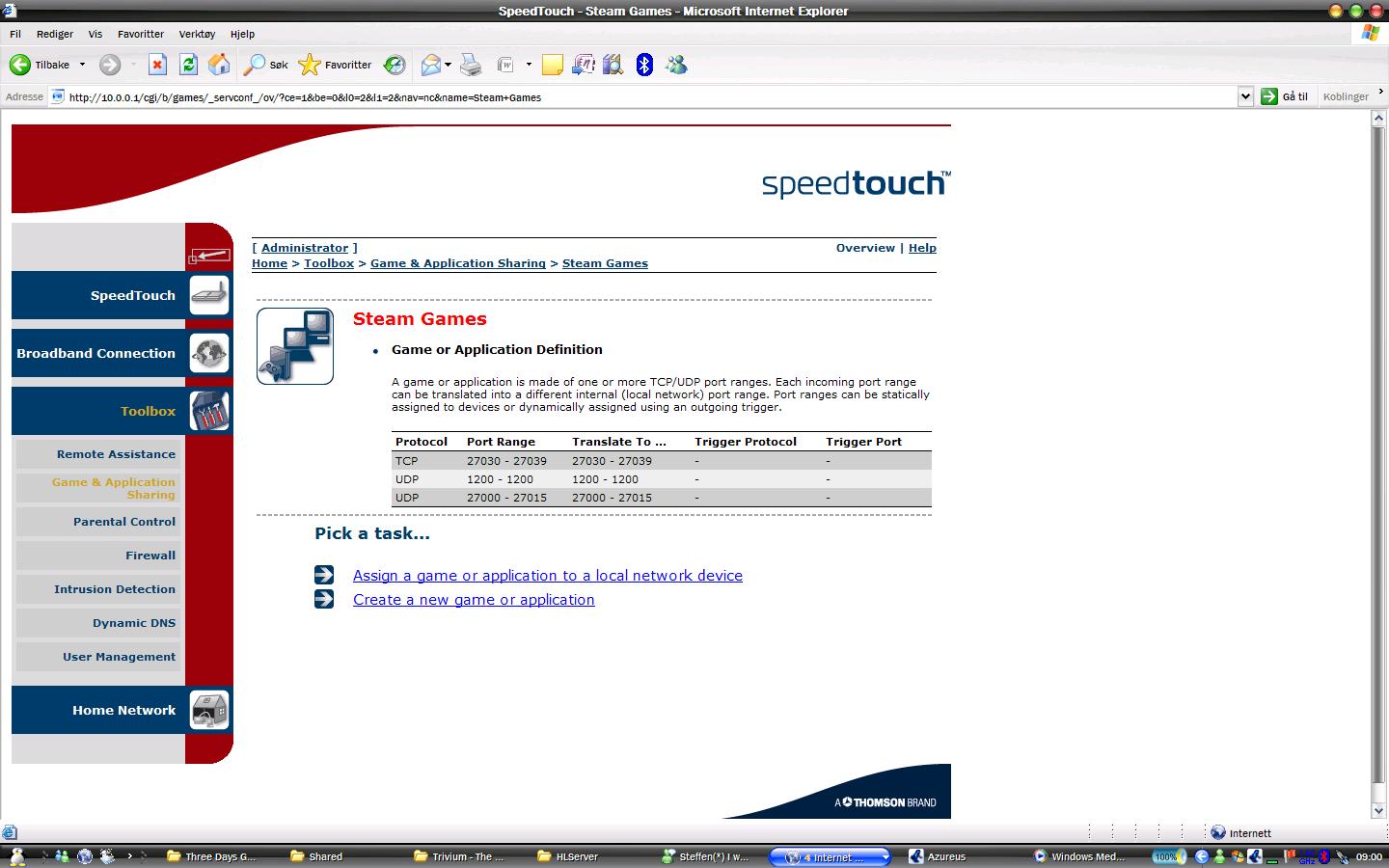Open the Tilbake history dropdown arrow
1389x868 pixels.
[x=82, y=65]
